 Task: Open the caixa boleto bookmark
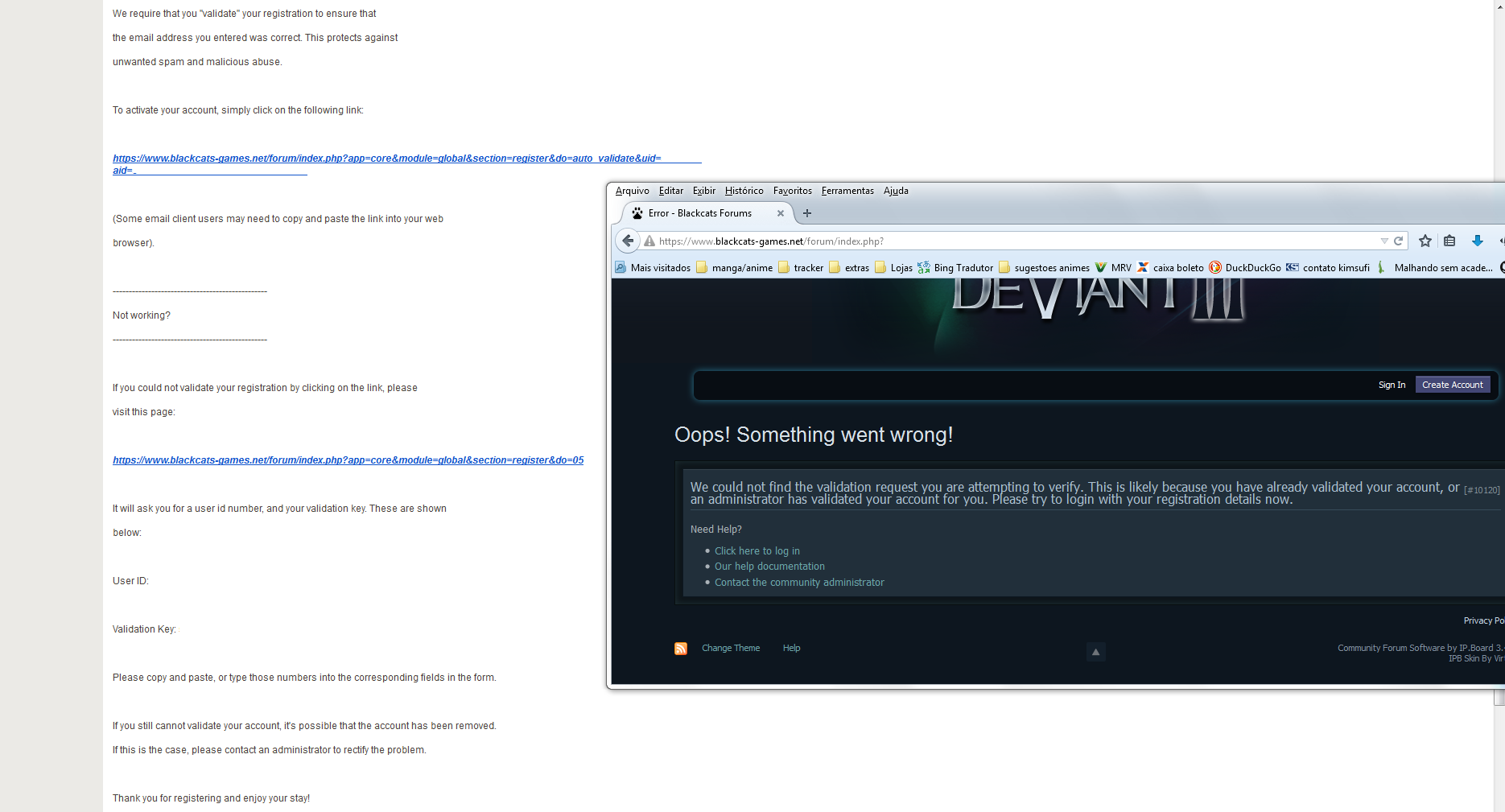pos(1170,268)
